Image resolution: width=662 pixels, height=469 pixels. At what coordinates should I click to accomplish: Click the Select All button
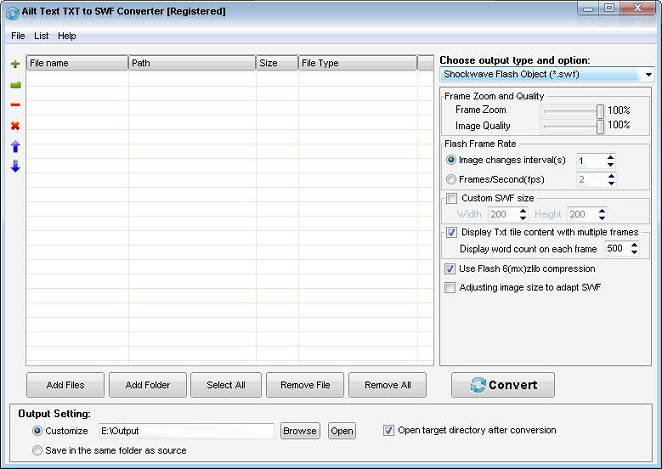point(226,385)
